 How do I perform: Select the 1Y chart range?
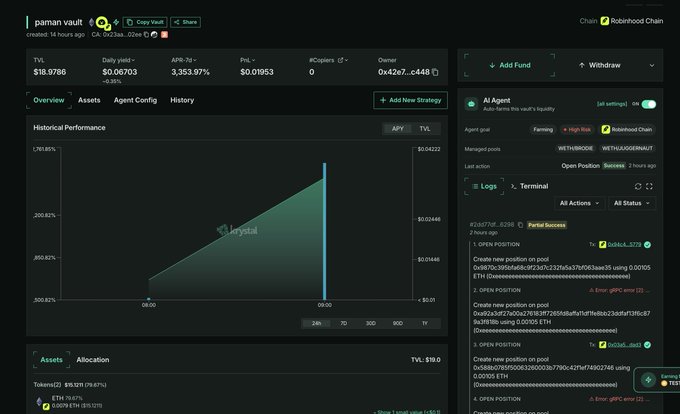pos(425,323)
